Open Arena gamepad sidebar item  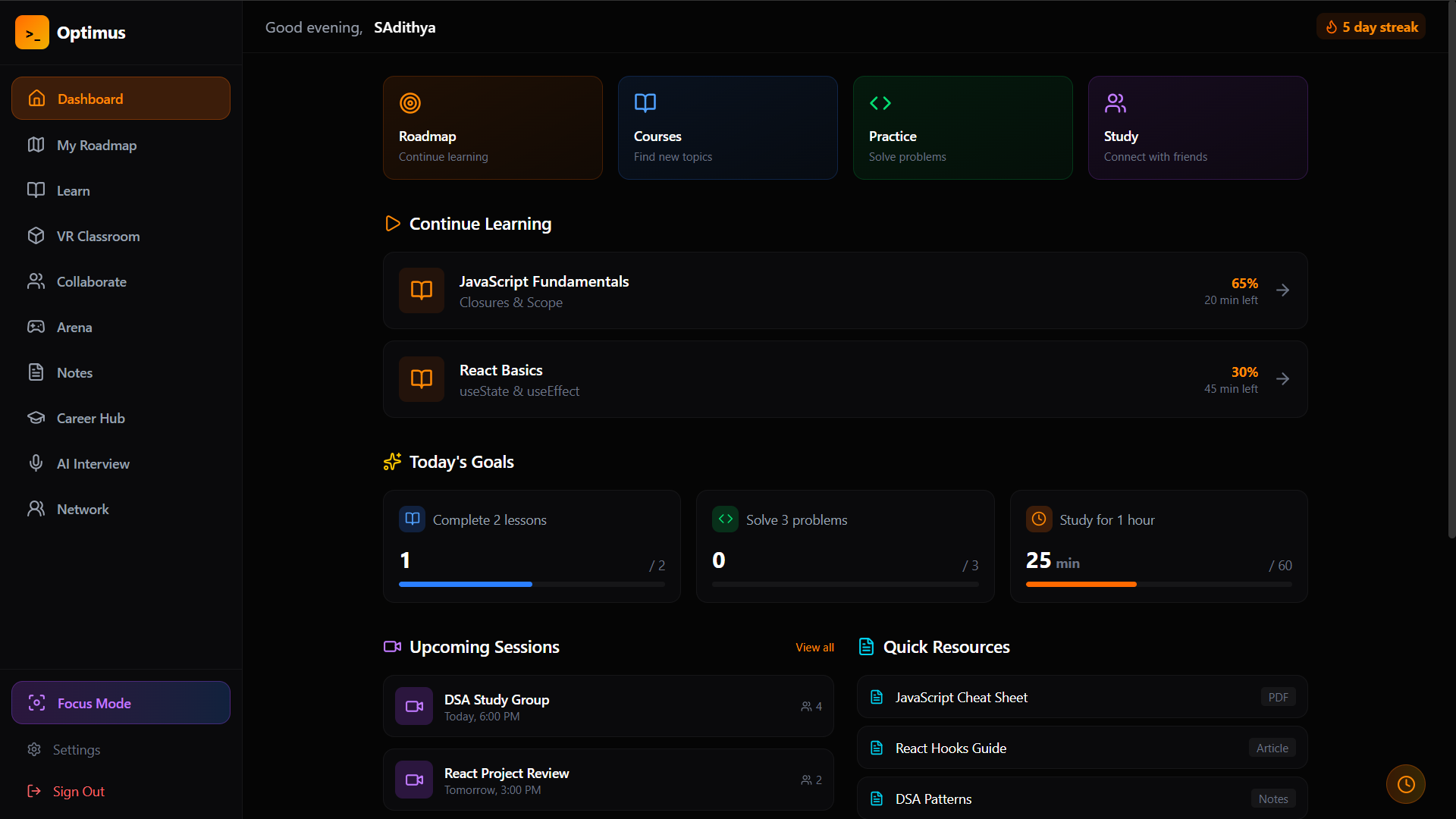[74, 328]
